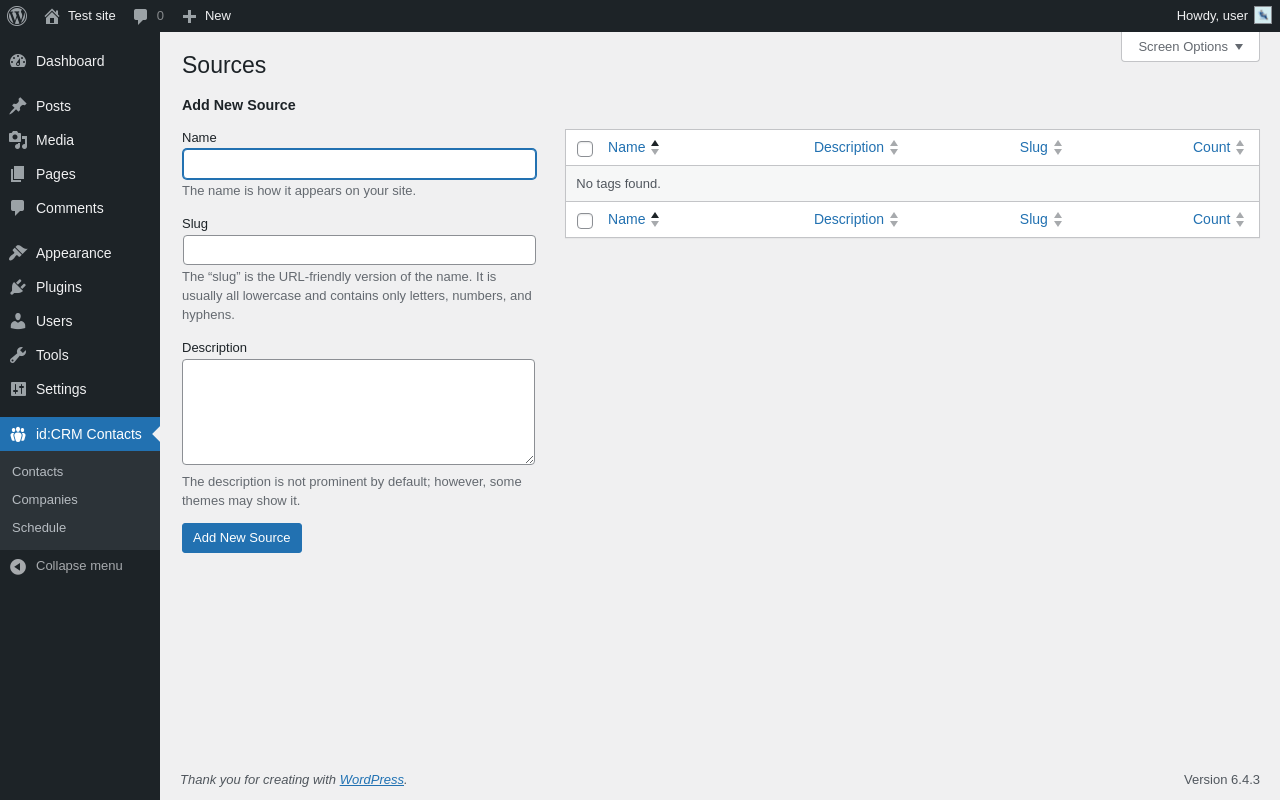This screenshot has height=800, width=1280.
Task: Click inside the Description textarea
Action: pos(358,412)
